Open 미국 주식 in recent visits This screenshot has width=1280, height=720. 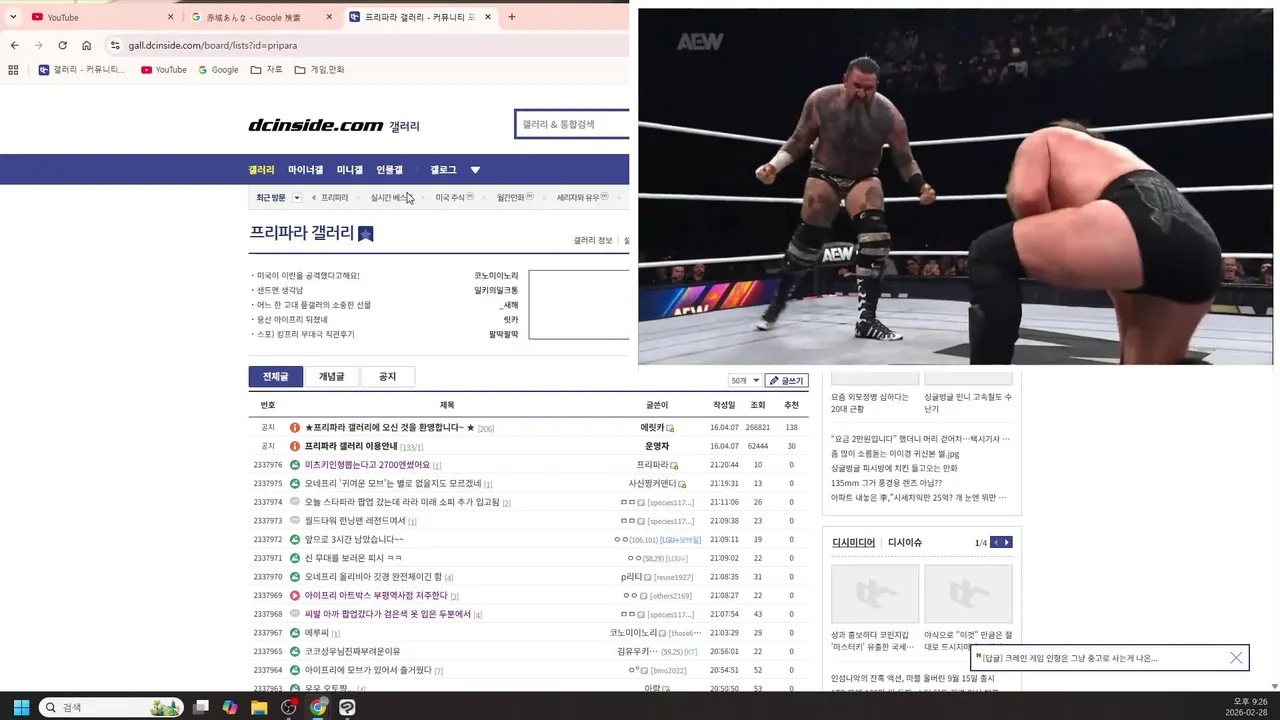tap(450, 198)
